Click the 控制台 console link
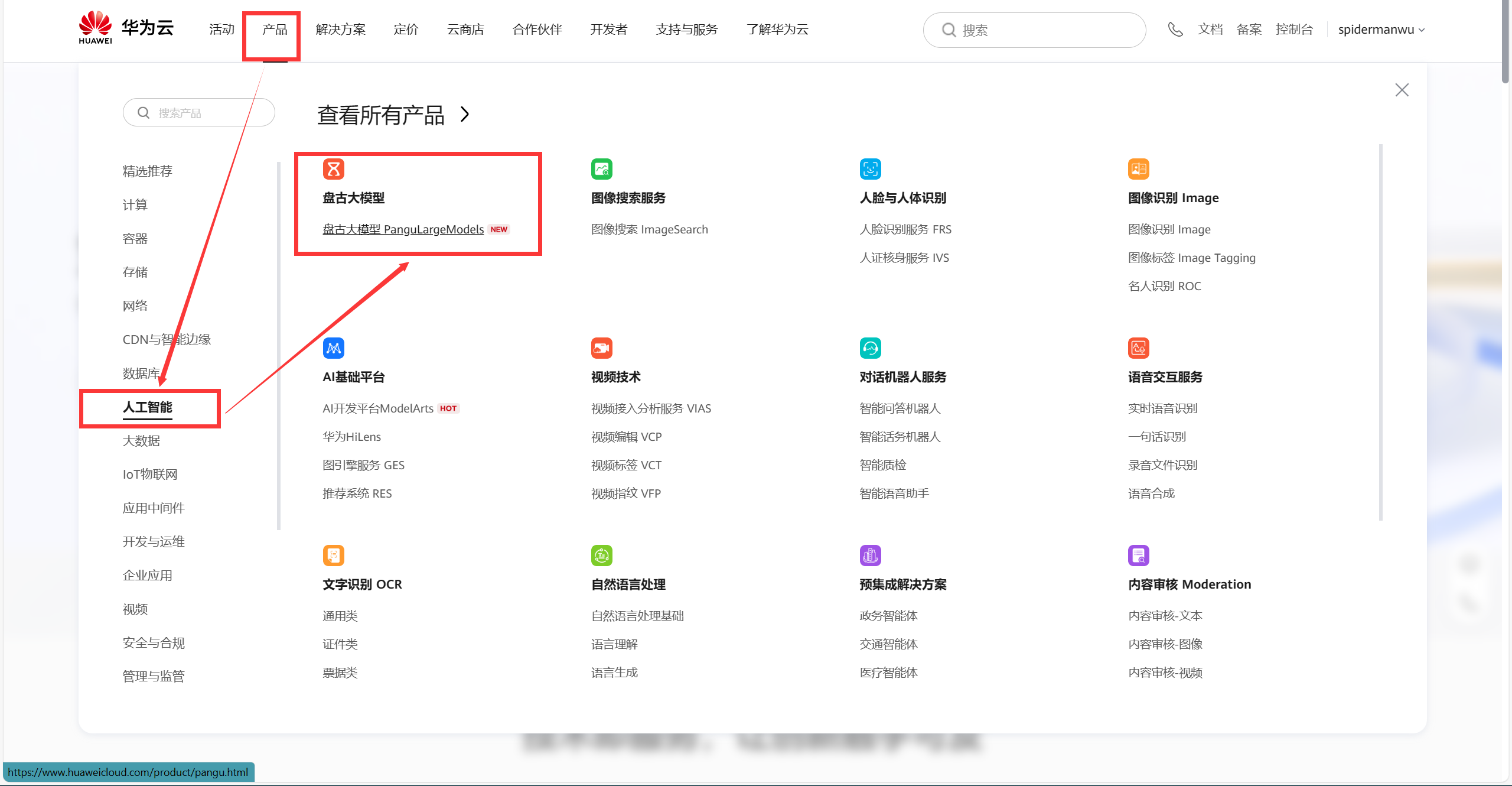The image size is (1512, 786). tap(1293, 30)
